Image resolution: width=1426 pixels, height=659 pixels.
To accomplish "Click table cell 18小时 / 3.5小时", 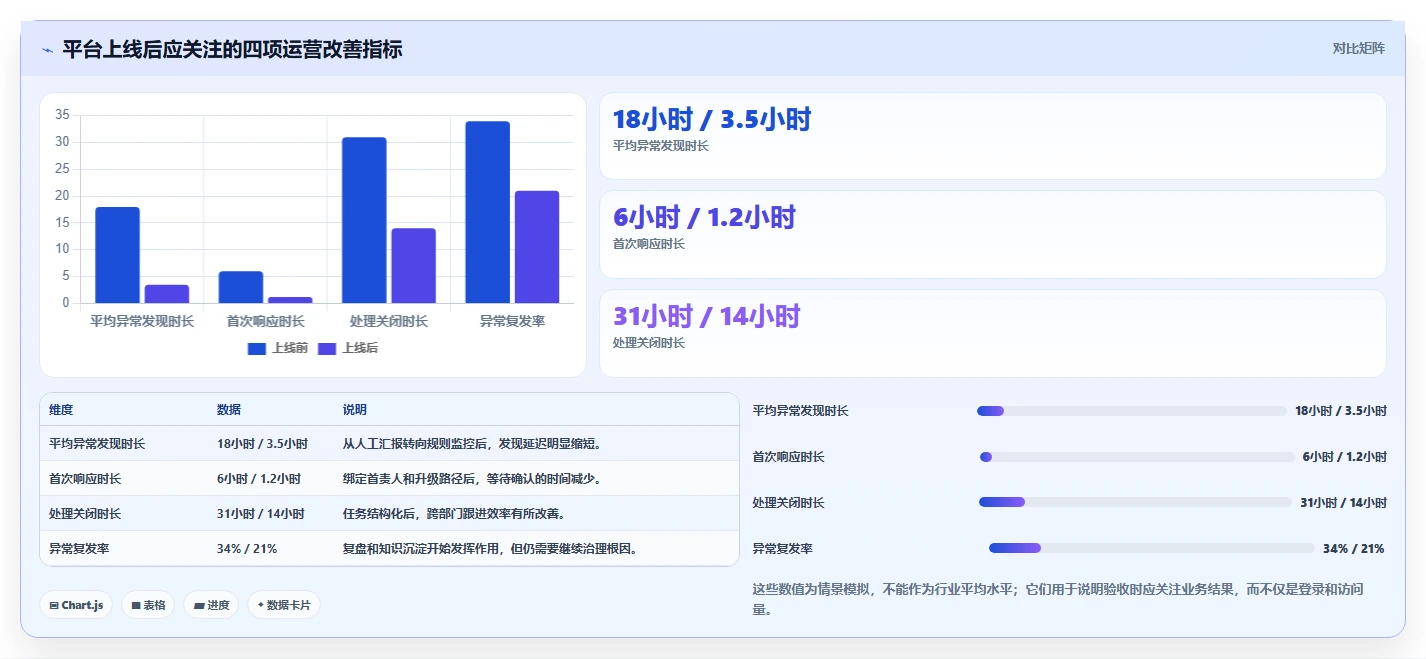I will point(262,444).
